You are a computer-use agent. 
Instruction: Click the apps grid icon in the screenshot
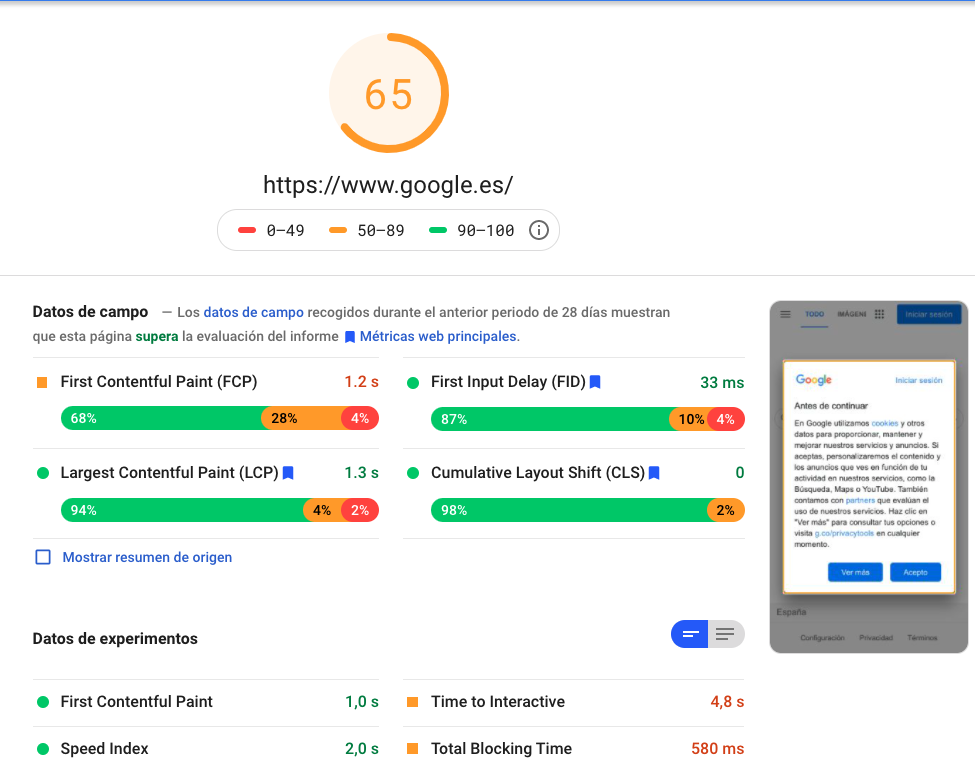click(x=879, y=315)
